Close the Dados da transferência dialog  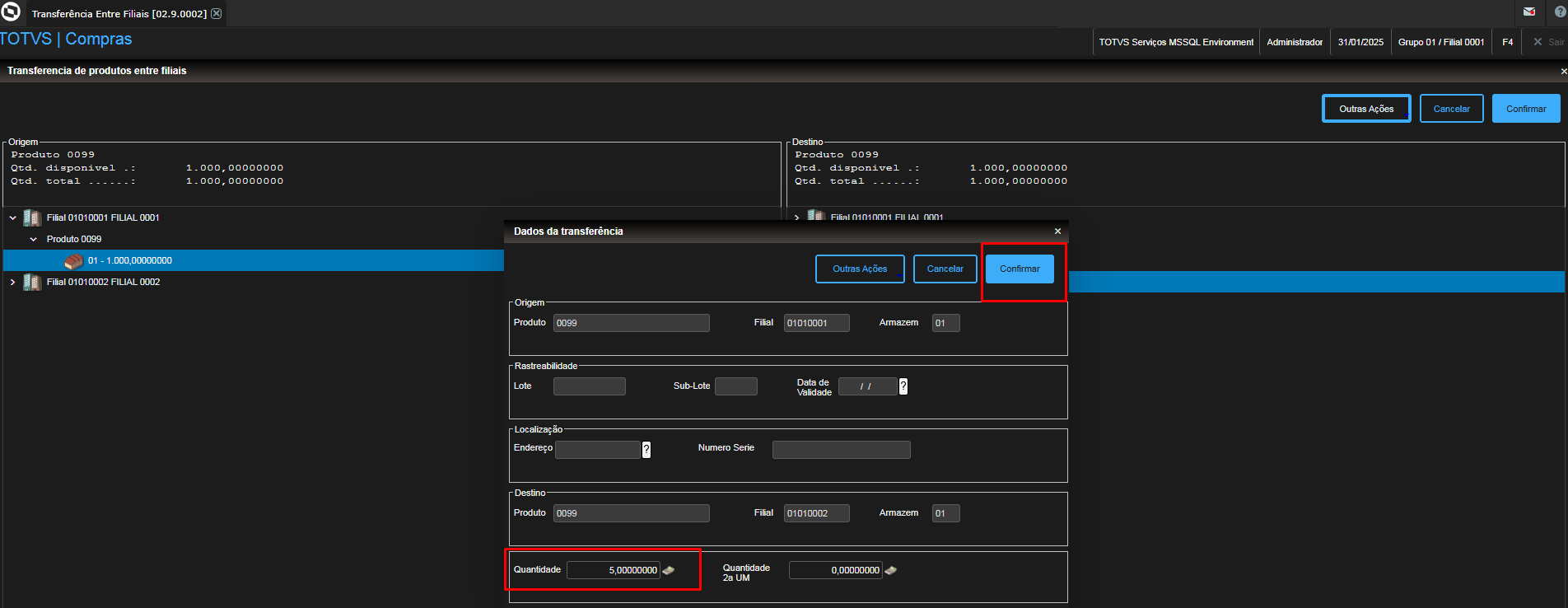1057,232
